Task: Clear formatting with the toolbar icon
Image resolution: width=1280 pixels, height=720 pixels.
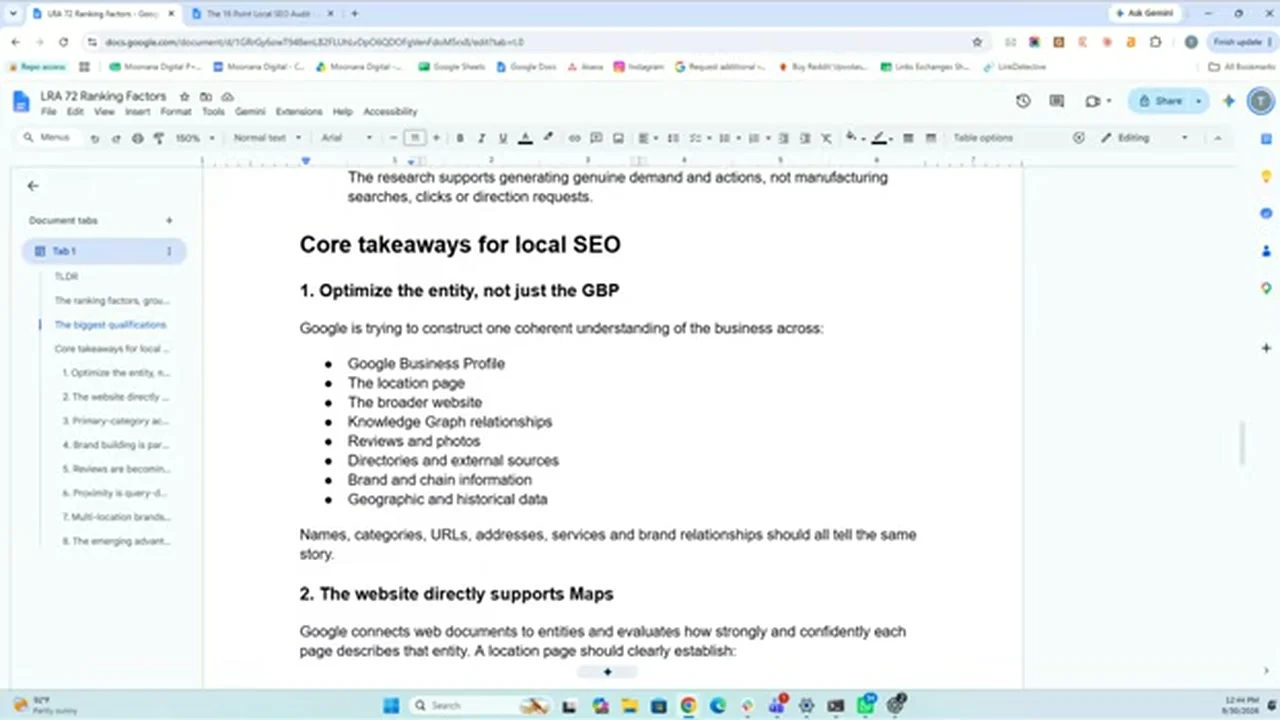Action: [x=826, y=138]
